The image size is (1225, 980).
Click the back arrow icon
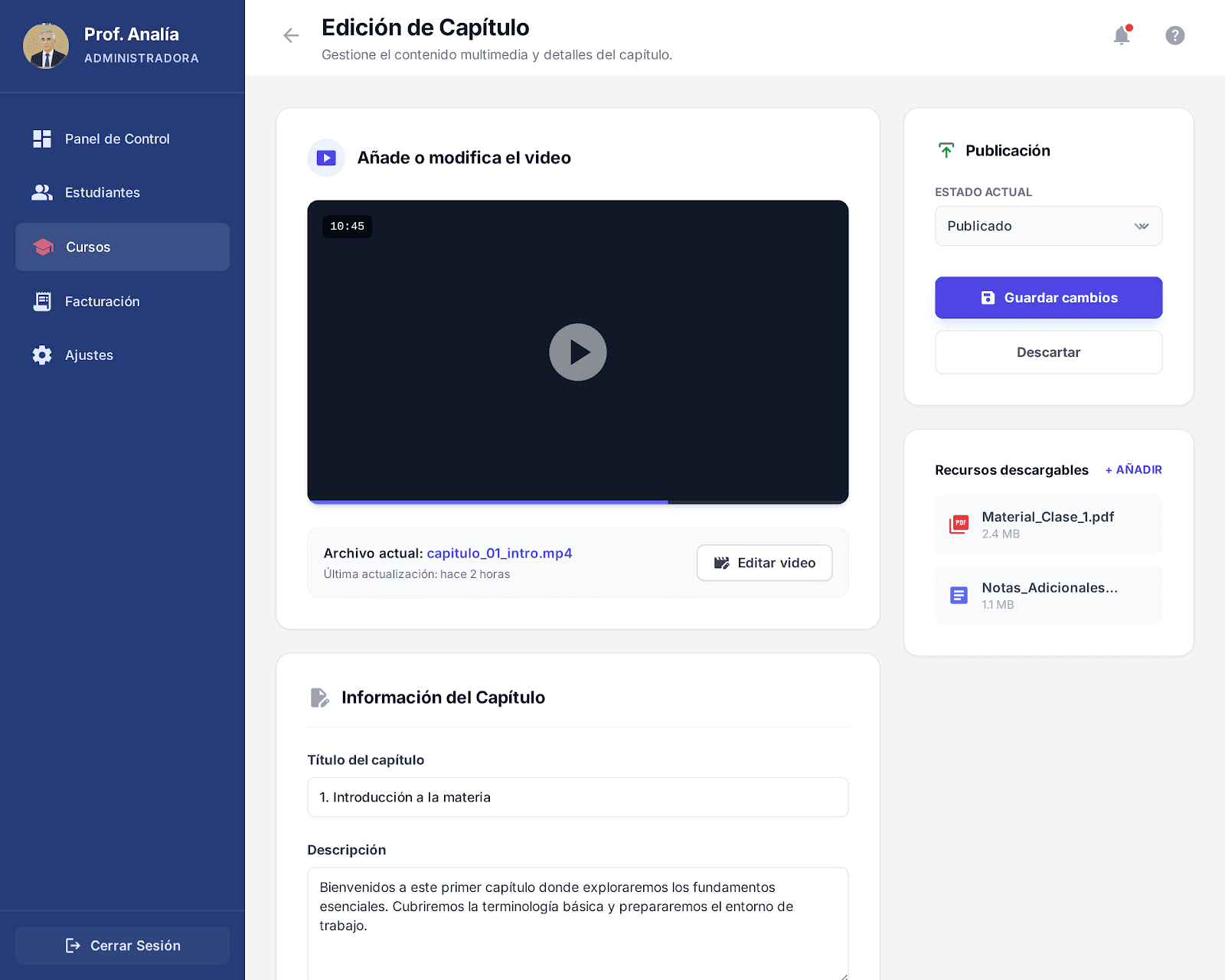[x=291, y=35]
